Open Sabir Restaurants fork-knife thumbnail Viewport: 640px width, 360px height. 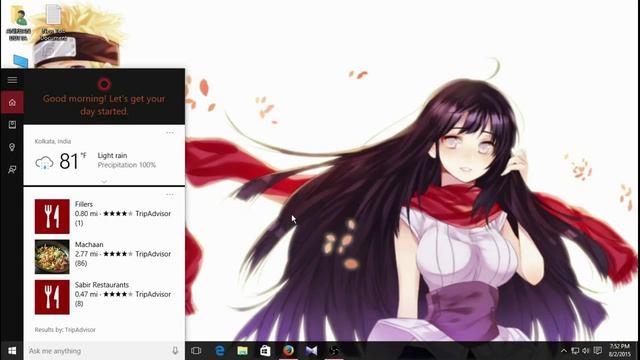click(52, 297)
